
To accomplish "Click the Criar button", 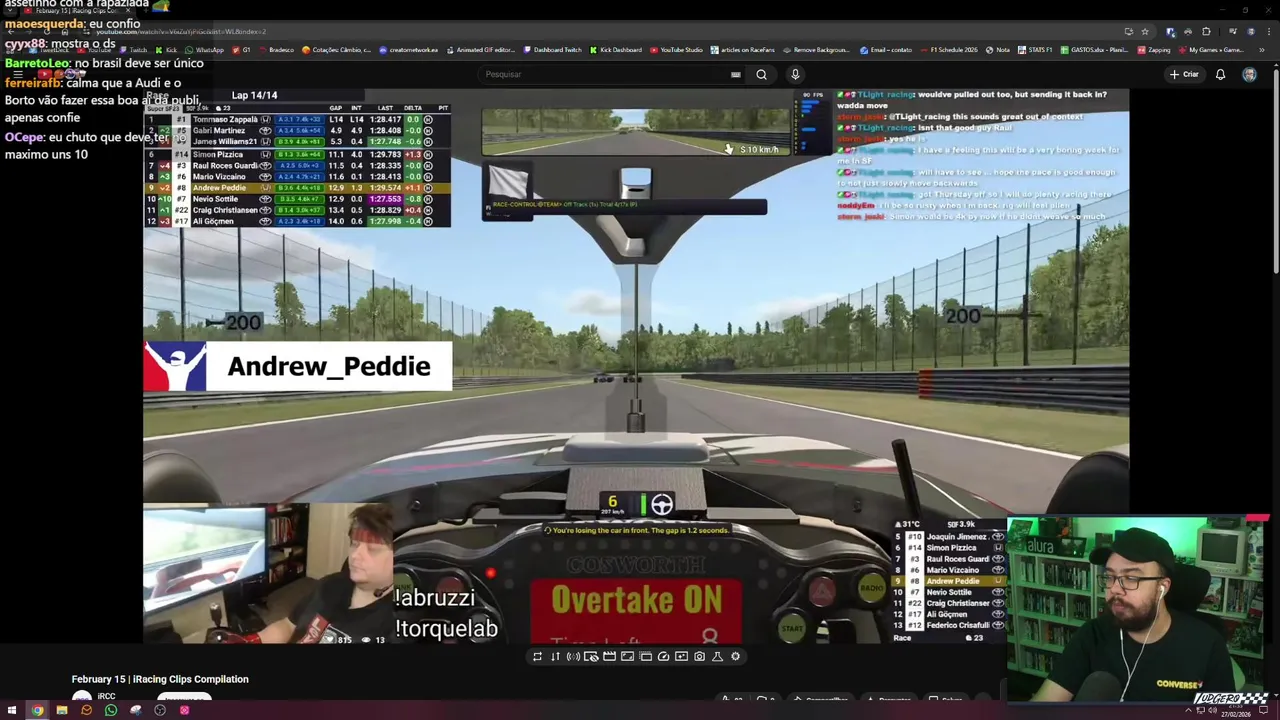I will click(x=1184, y=74).
